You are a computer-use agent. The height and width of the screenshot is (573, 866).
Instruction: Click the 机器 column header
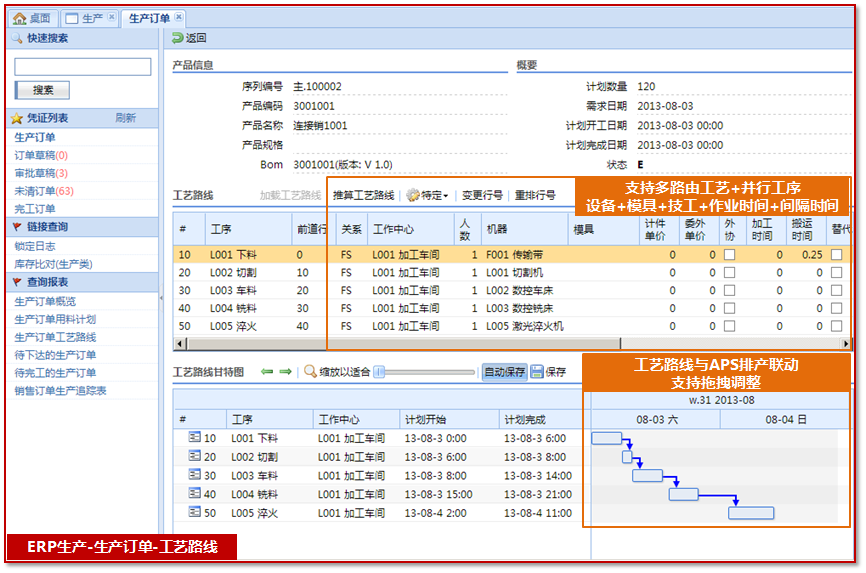pyautogui.click(x=525, y=229)
